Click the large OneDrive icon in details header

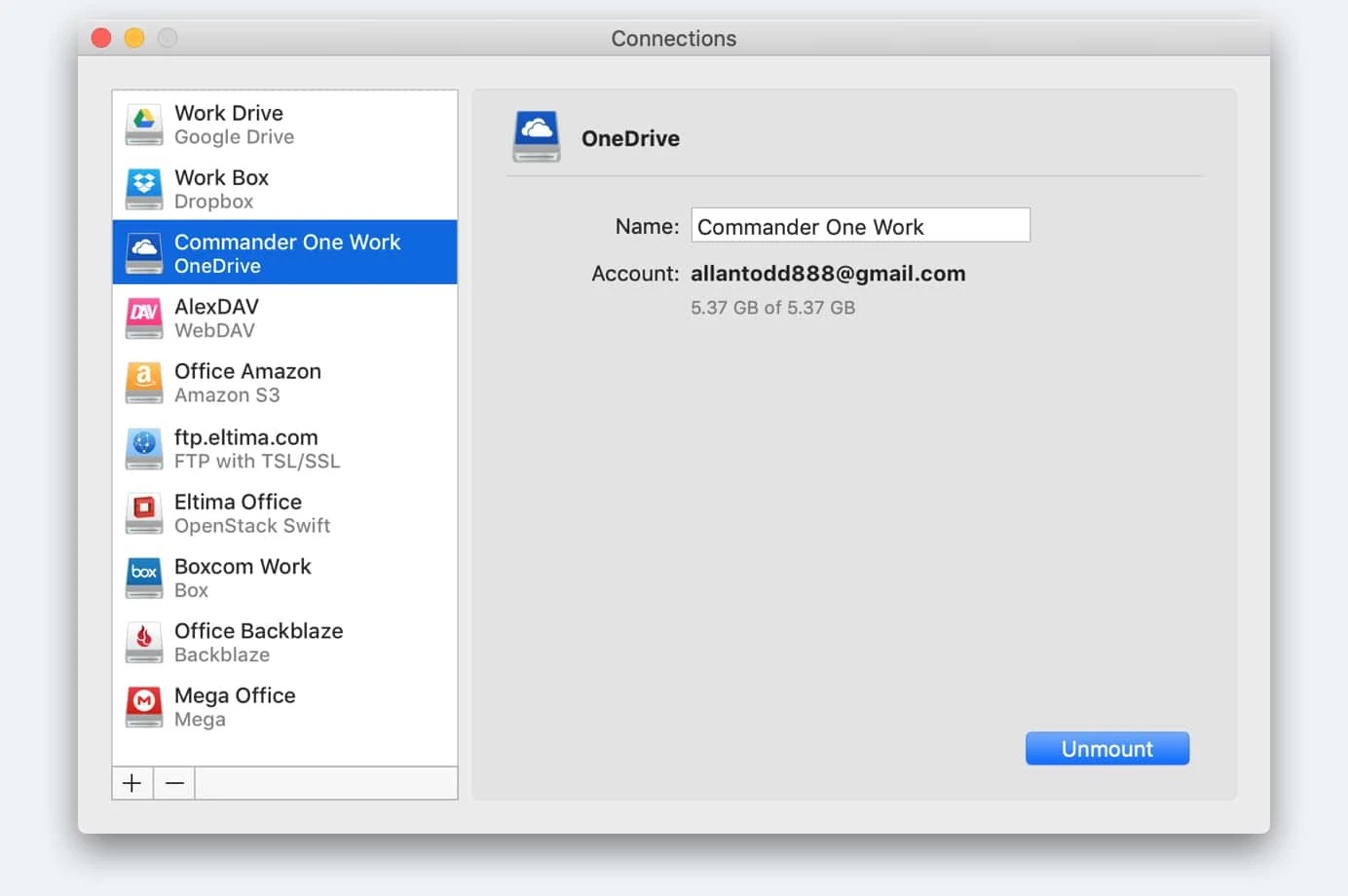pyautogui.click(x=537, y=136)
